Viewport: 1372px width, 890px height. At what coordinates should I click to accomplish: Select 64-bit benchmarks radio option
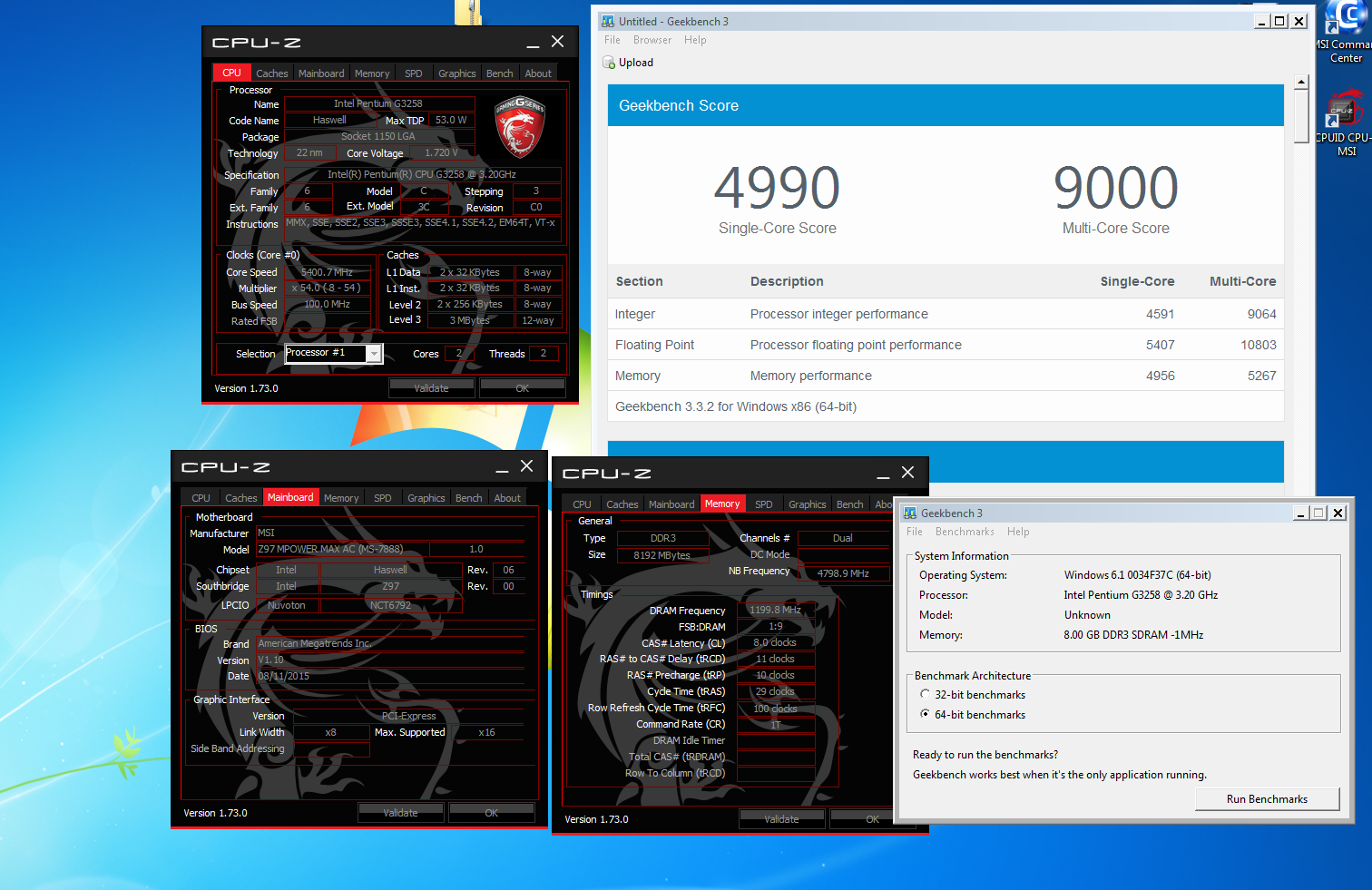925,714
